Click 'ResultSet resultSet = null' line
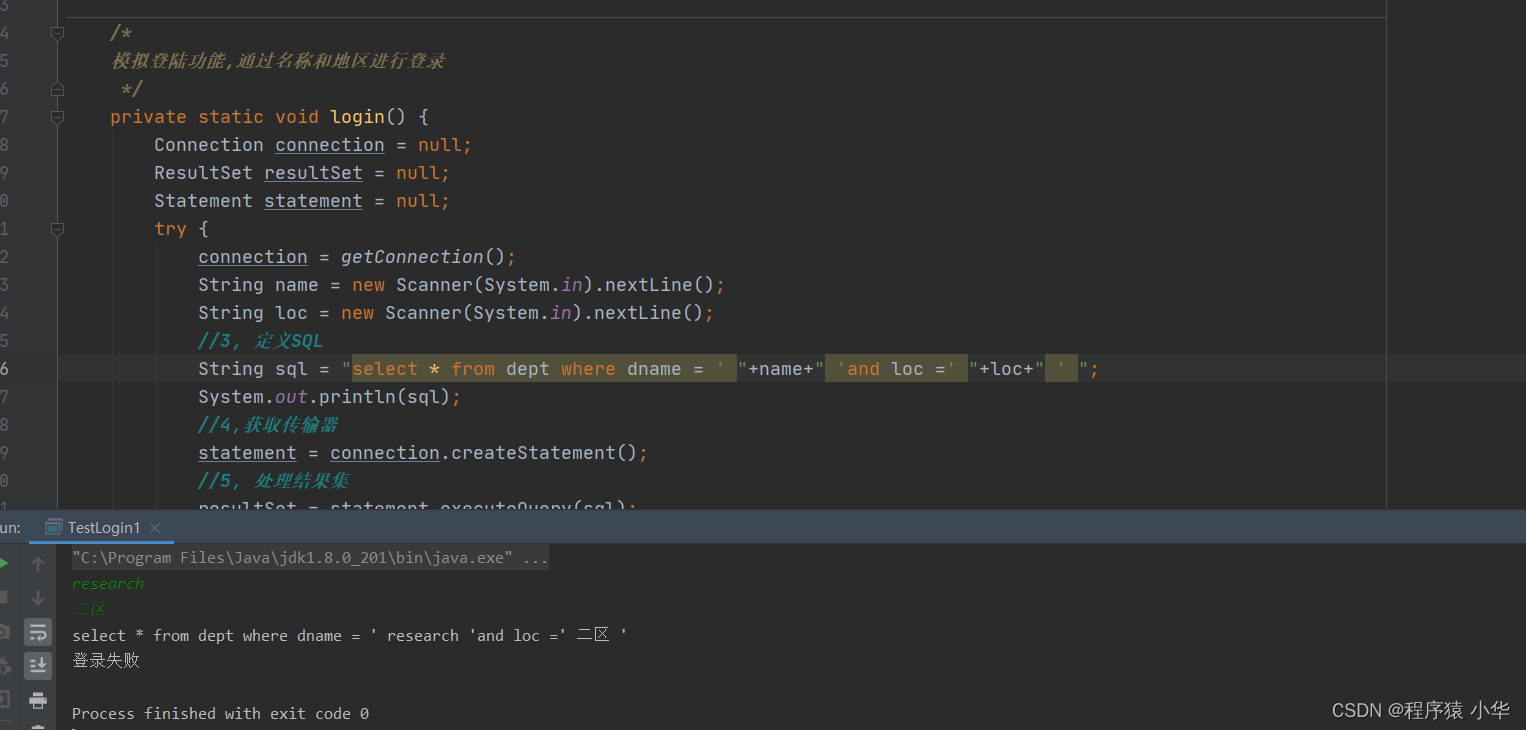The height and width of the screenshot is (730, 1526). 302,173
